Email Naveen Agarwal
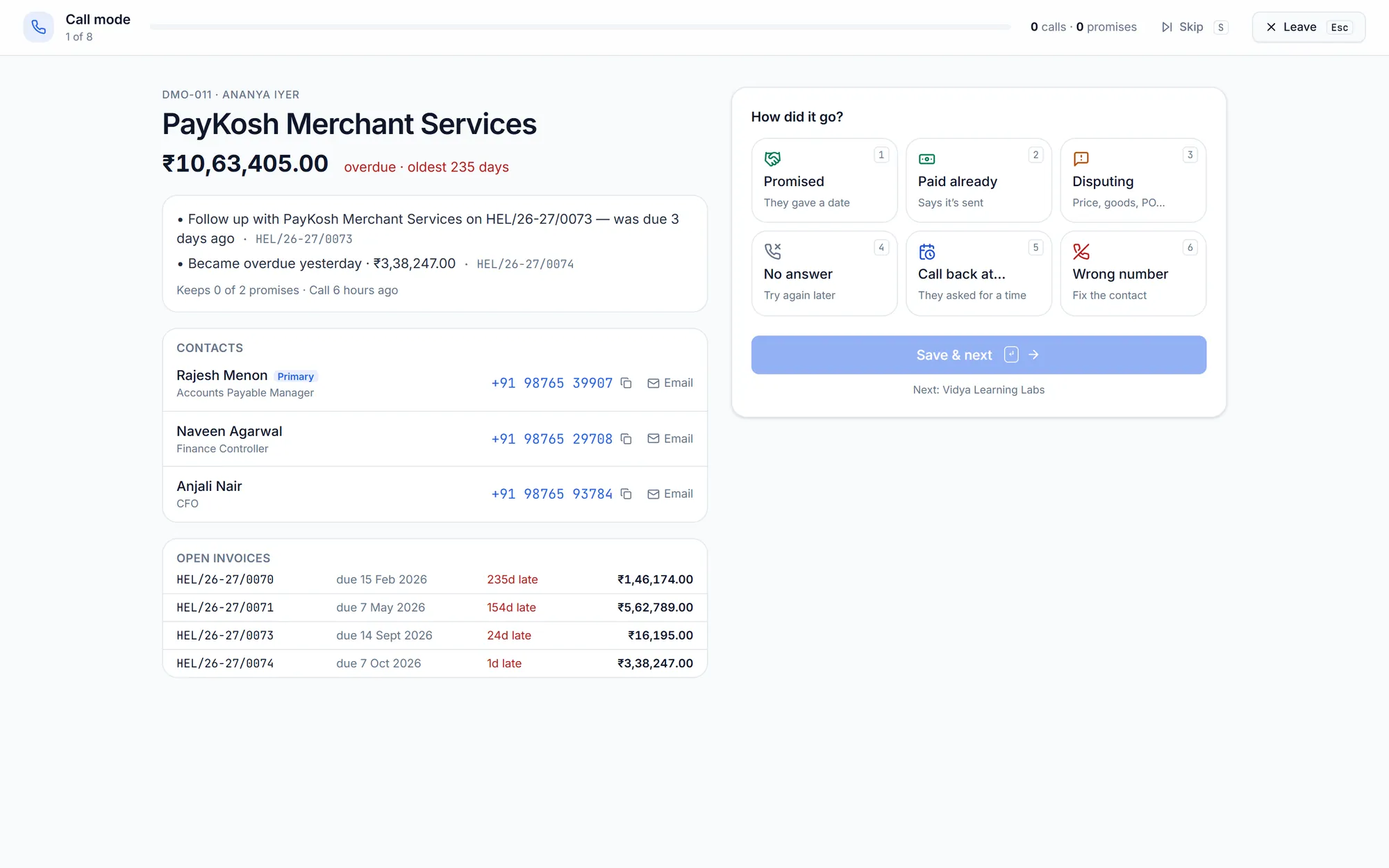 point(670,439)
